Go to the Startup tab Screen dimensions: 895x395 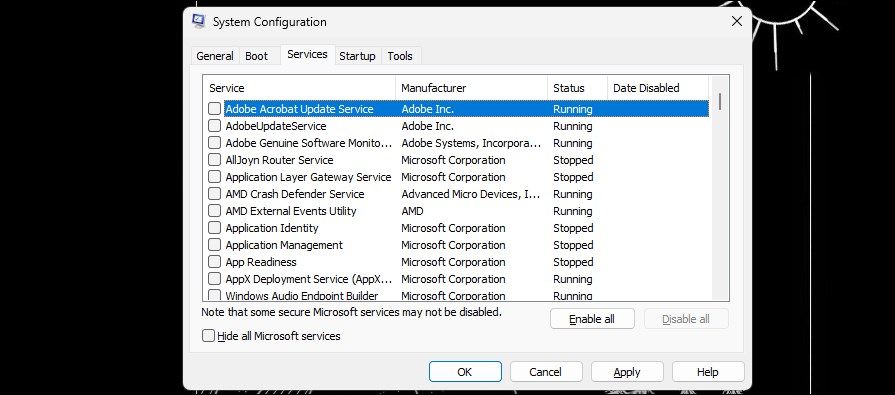point(357,56)
